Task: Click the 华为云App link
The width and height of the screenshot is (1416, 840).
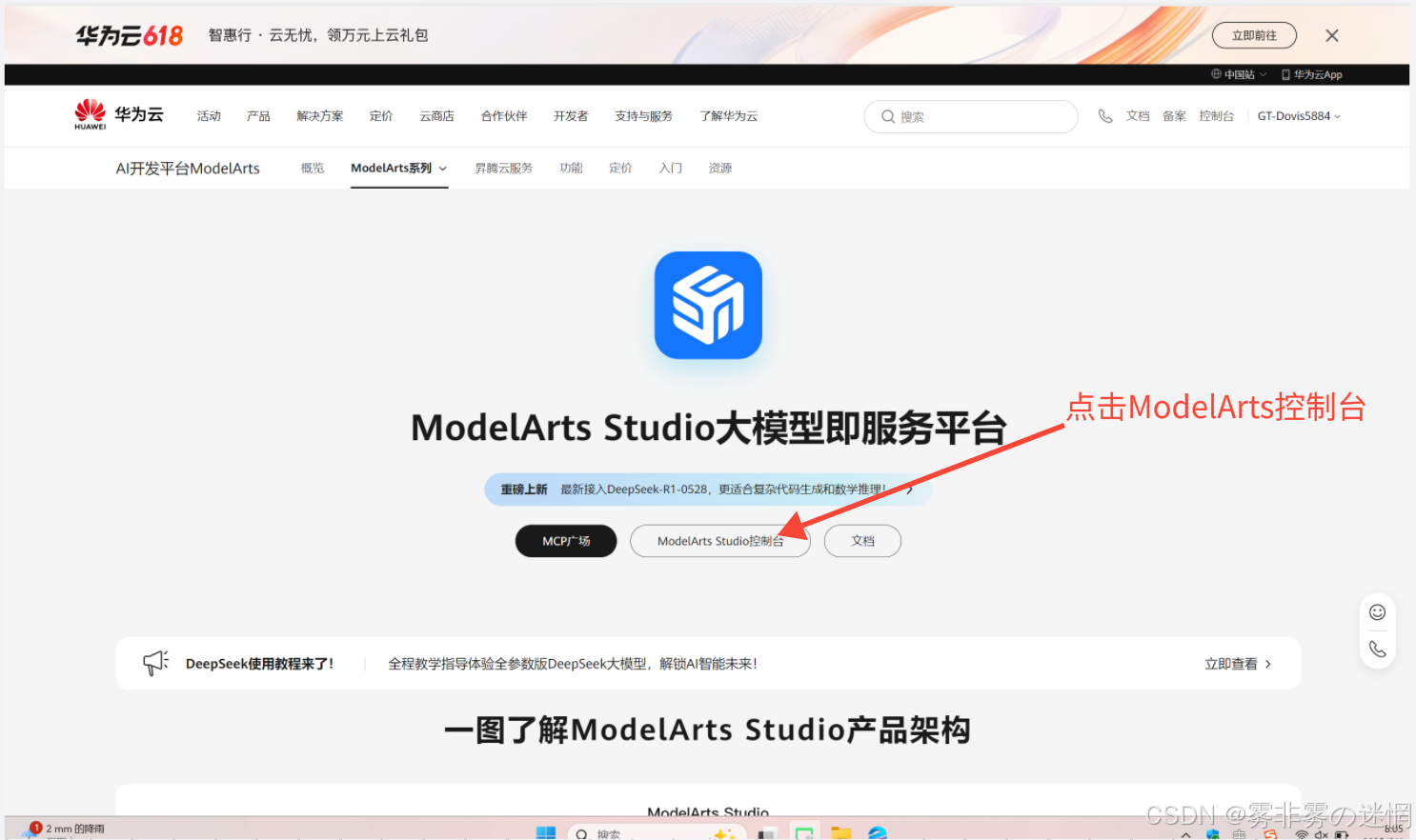Action: point(1311,74)
